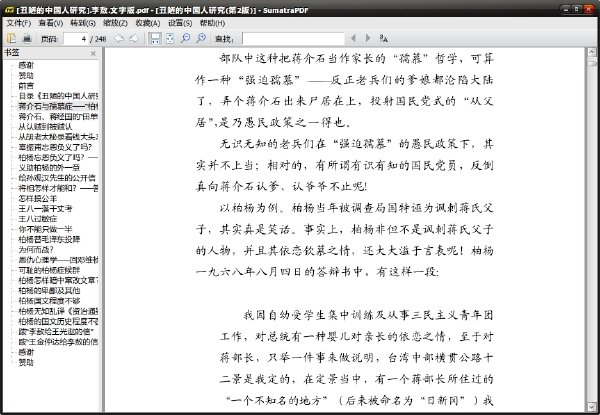Open bookmark 柏杨无知乱译《资治通鉴
The height and width of the screenshot is (415, 600).
pyautogui.click(x=58, y=311)
